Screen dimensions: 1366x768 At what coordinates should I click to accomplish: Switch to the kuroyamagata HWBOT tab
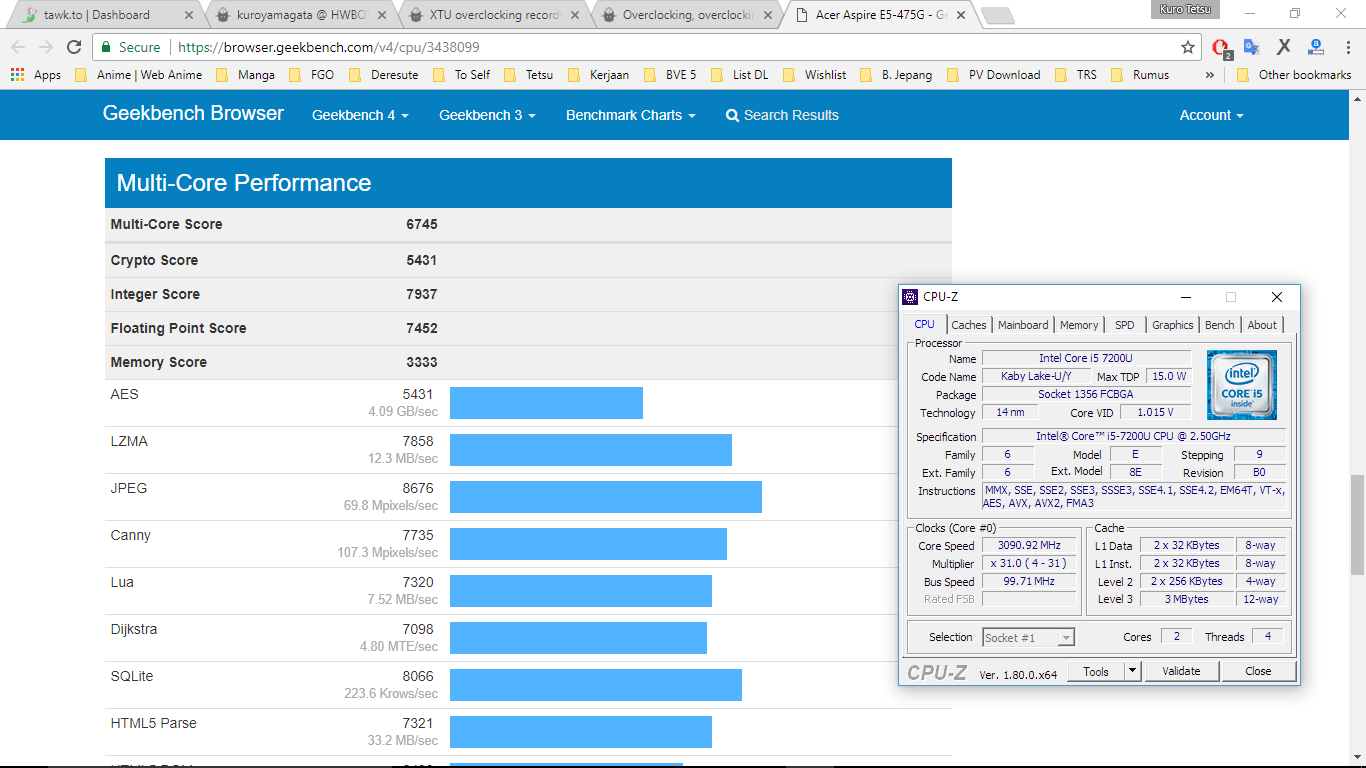tap(298, 15)
